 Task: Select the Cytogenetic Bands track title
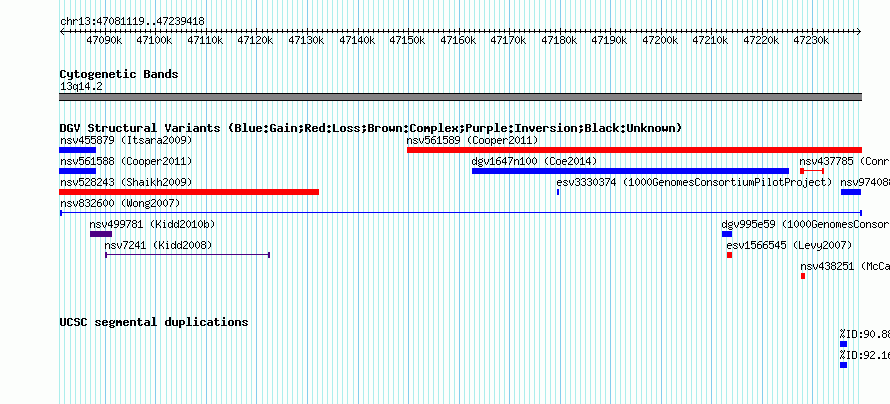point(119,74)
